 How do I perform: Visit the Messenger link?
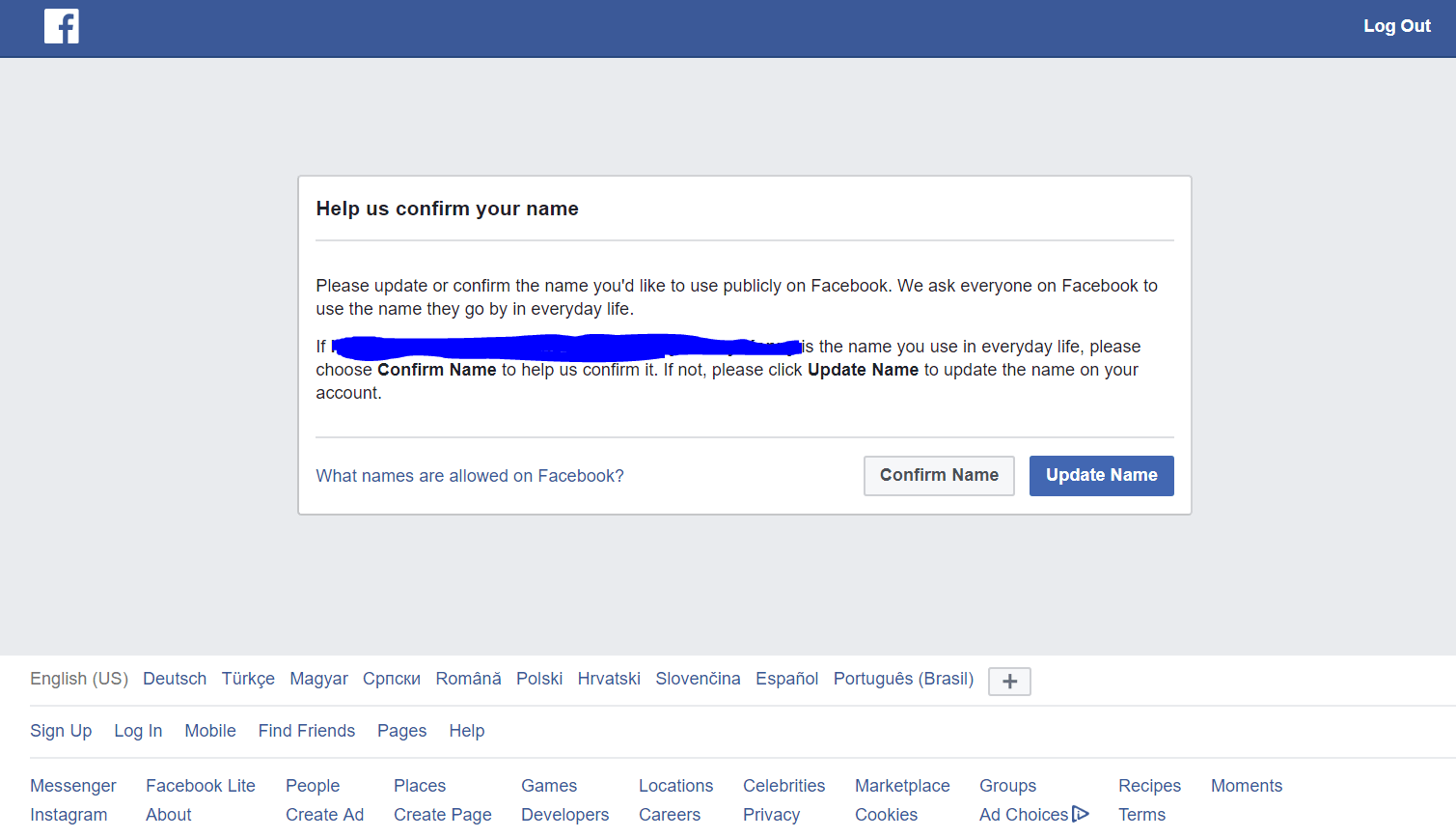click(x=72, y=785)
